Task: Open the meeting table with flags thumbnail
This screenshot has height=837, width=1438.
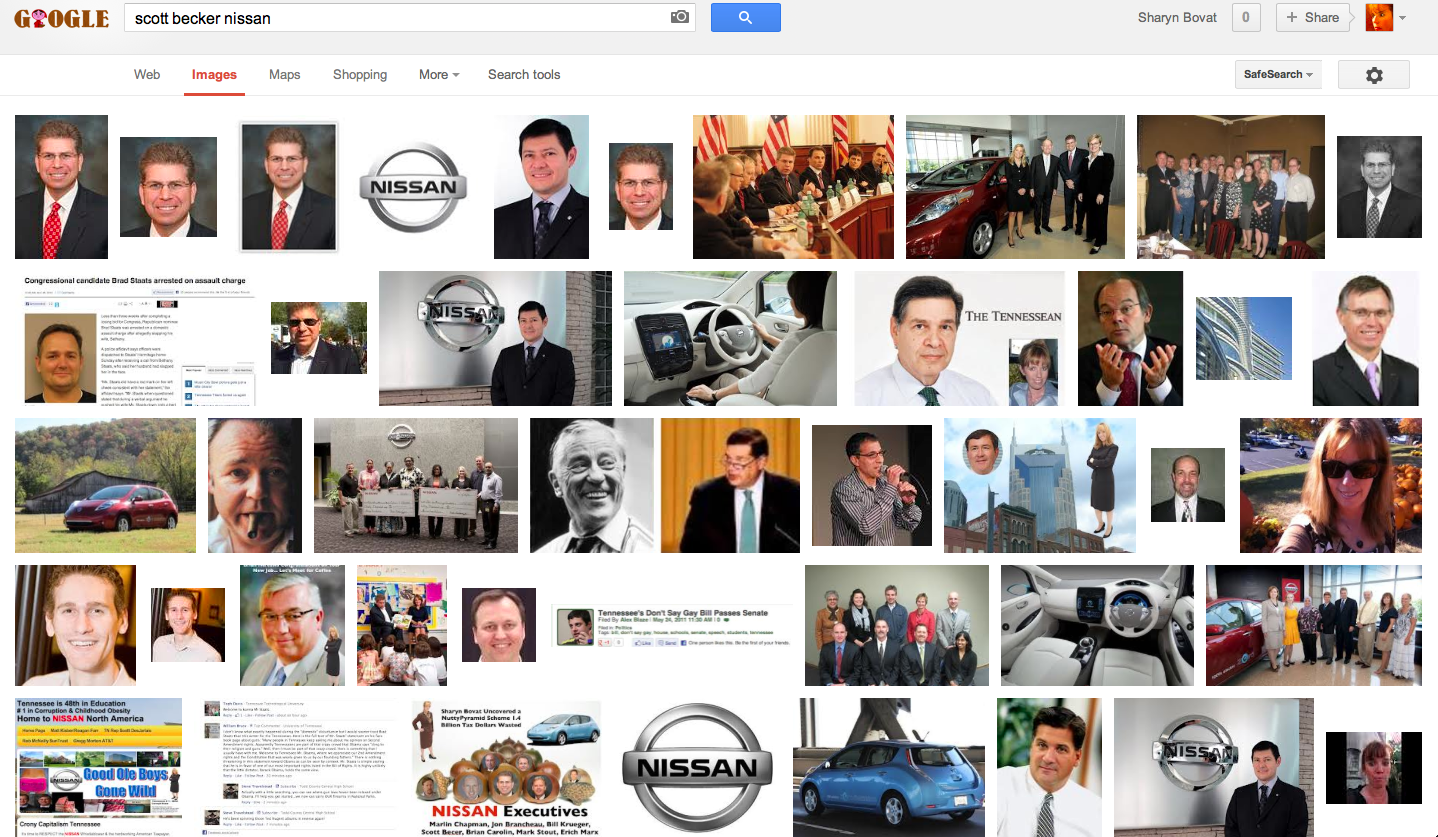Action: [793, 187]
